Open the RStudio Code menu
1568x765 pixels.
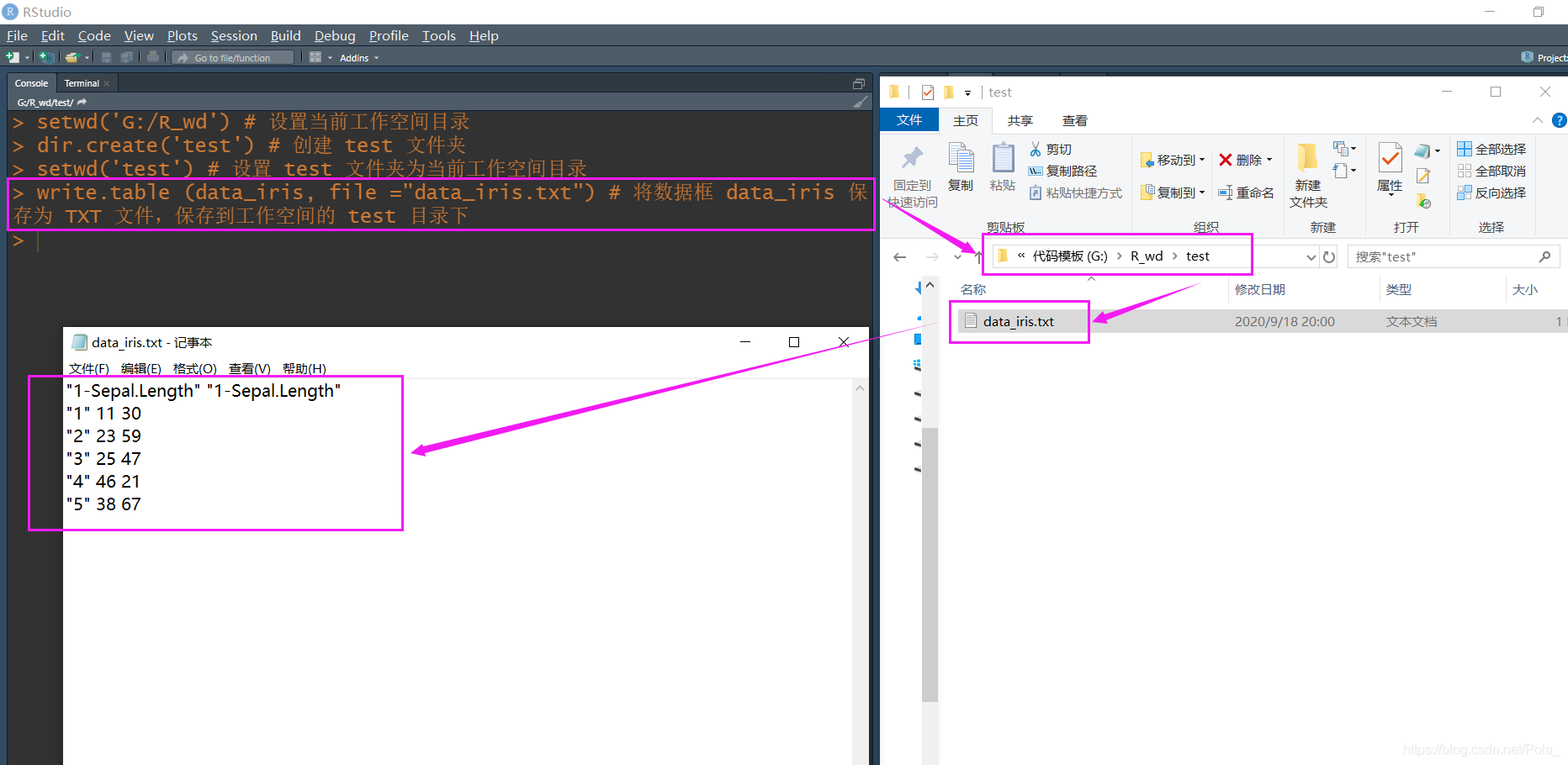point(94,35)
